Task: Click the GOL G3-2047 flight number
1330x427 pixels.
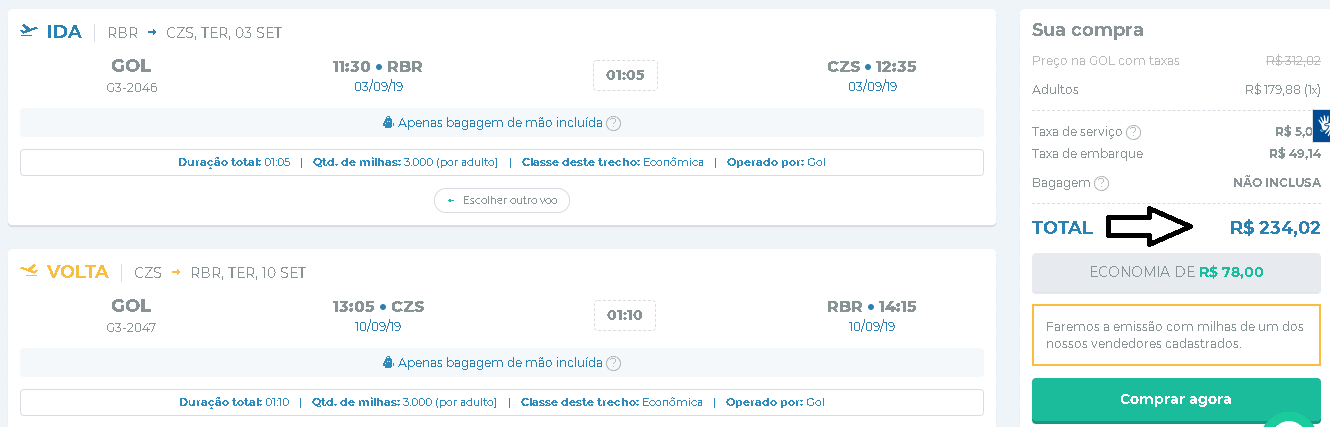Action: pyautogui.click(x=131, y=327)
